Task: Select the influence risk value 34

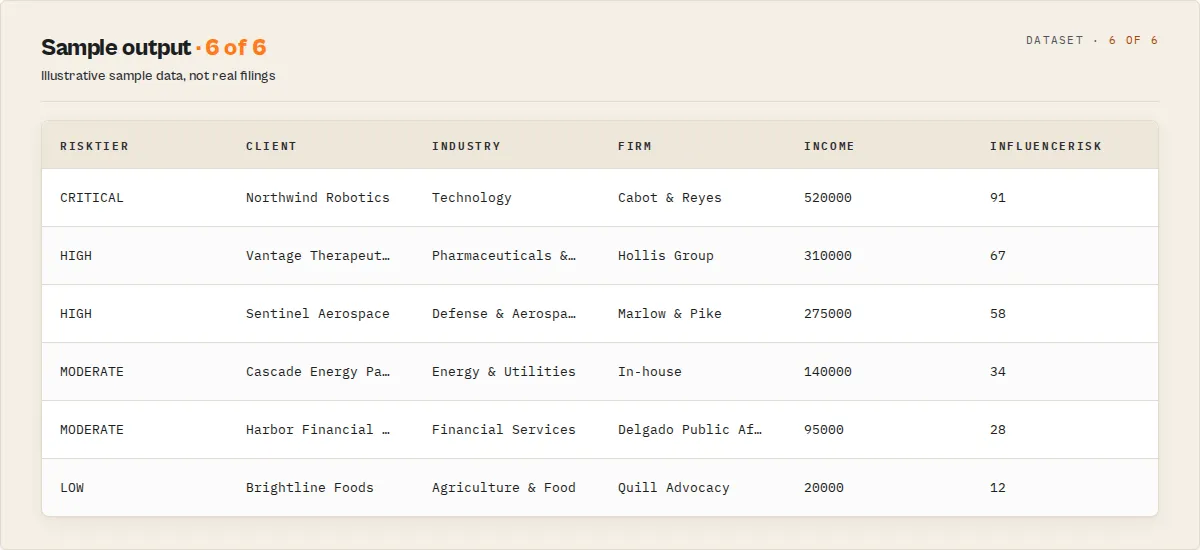Action: pyautogui.click(x=998, y=372)
